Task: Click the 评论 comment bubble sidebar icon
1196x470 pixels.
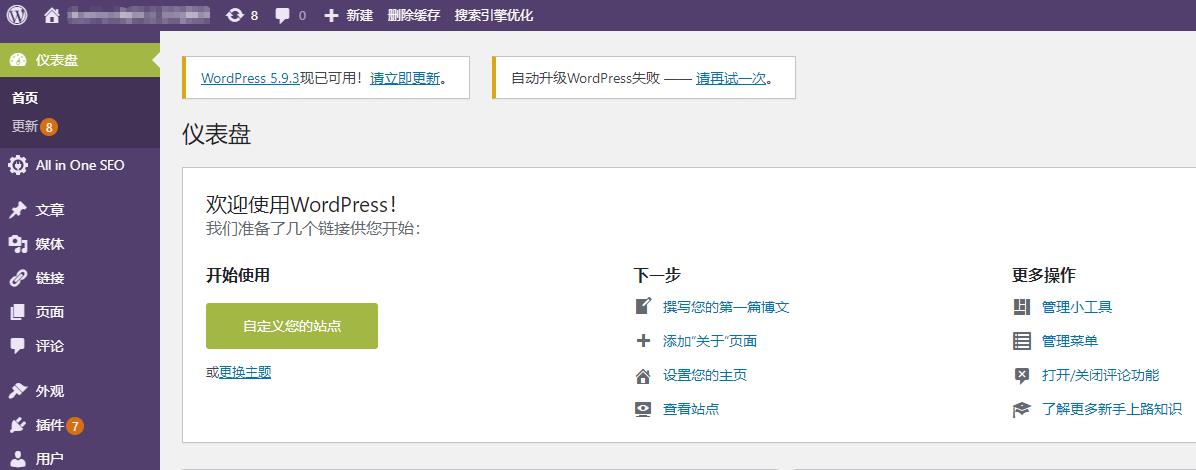Action: click(x=18, y=346)
